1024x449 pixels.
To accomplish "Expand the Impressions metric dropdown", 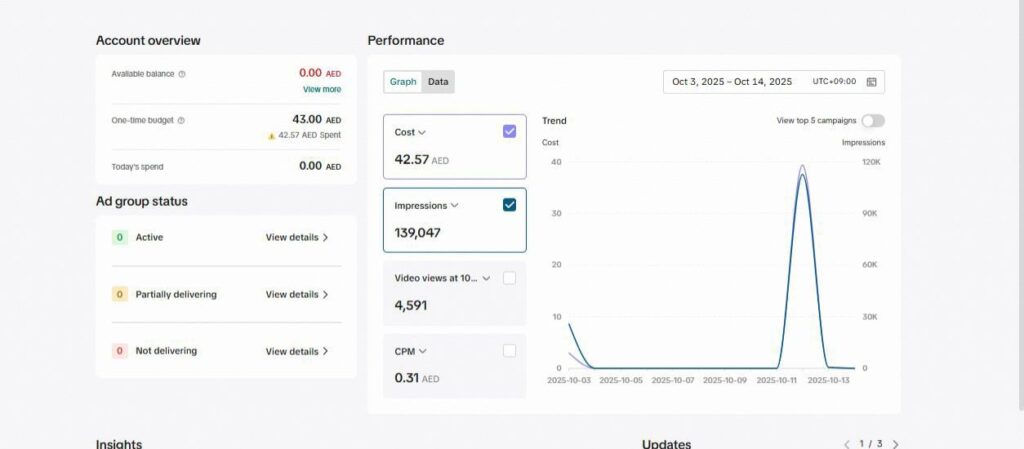I will click(x=455, y=206).
